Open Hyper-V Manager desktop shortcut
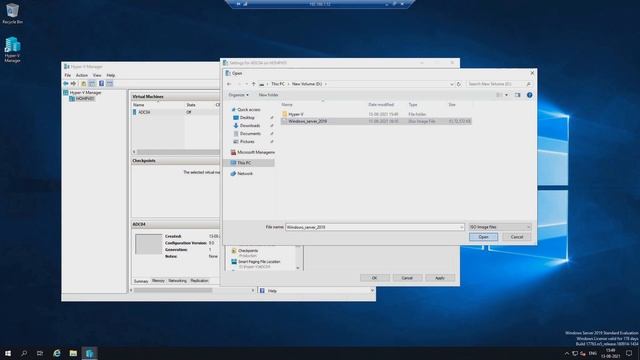This screenshot has width=640, height=360. coord(12,49)
